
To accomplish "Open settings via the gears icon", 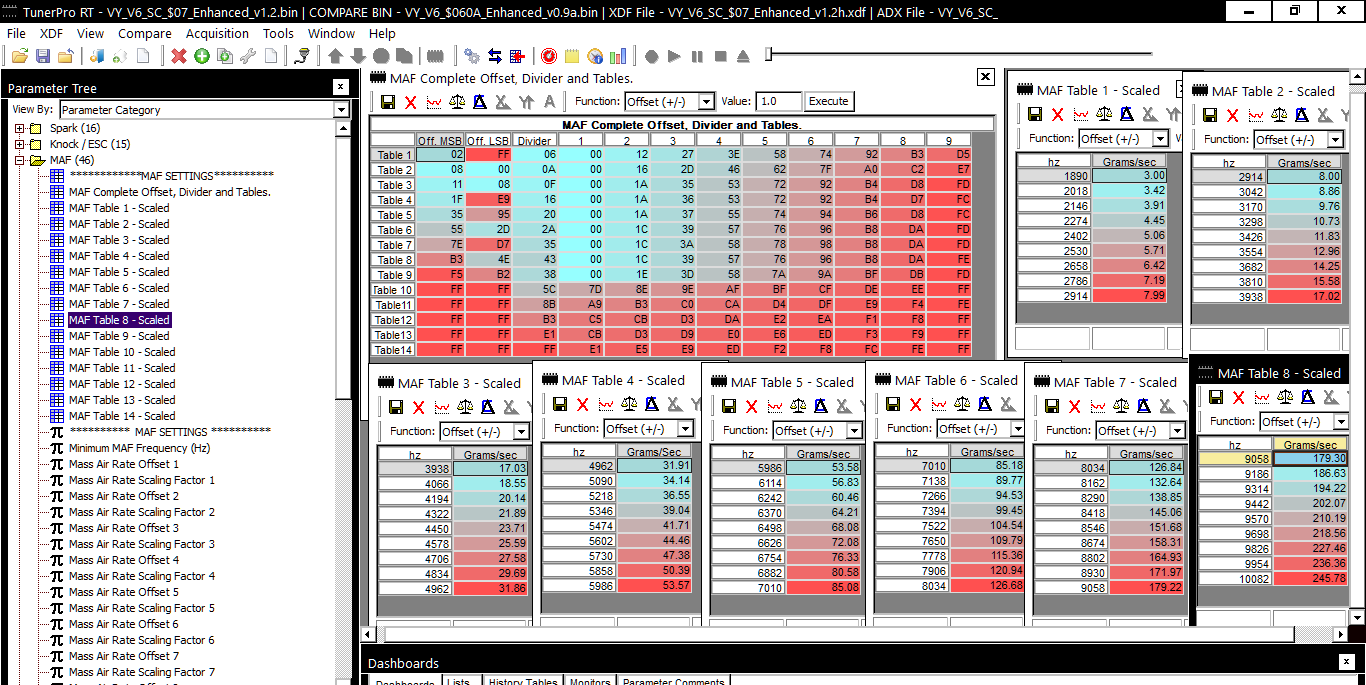I will point(471,56).
